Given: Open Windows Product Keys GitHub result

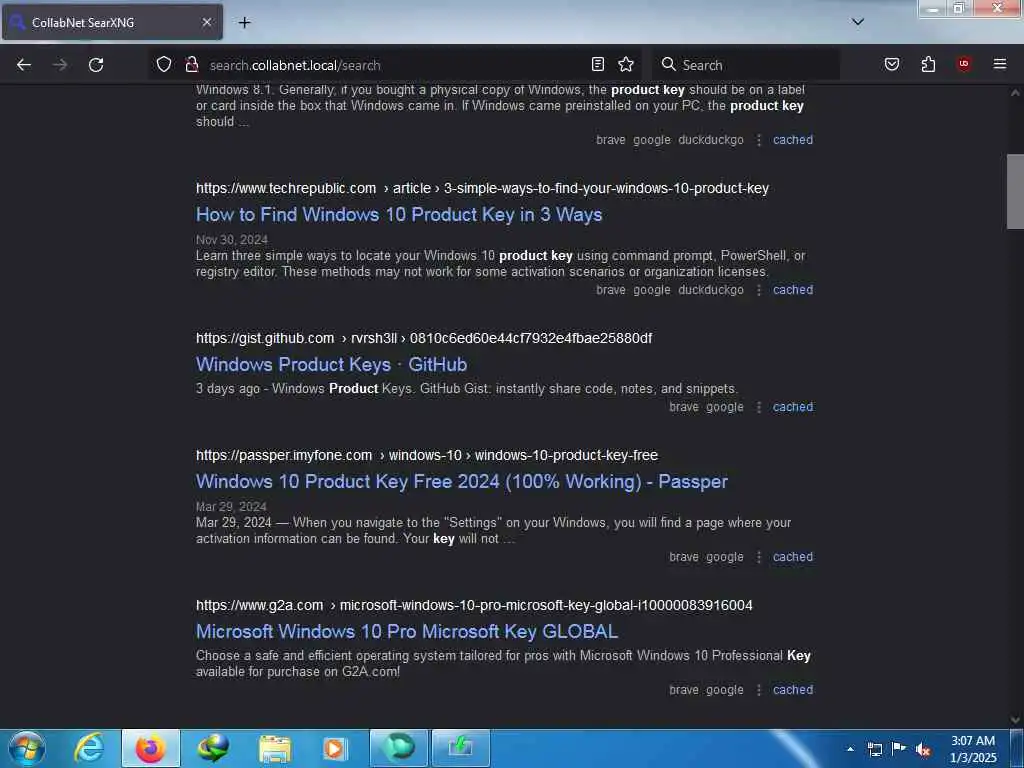Looking at the screenshot, I should click(x=332, y=364).
